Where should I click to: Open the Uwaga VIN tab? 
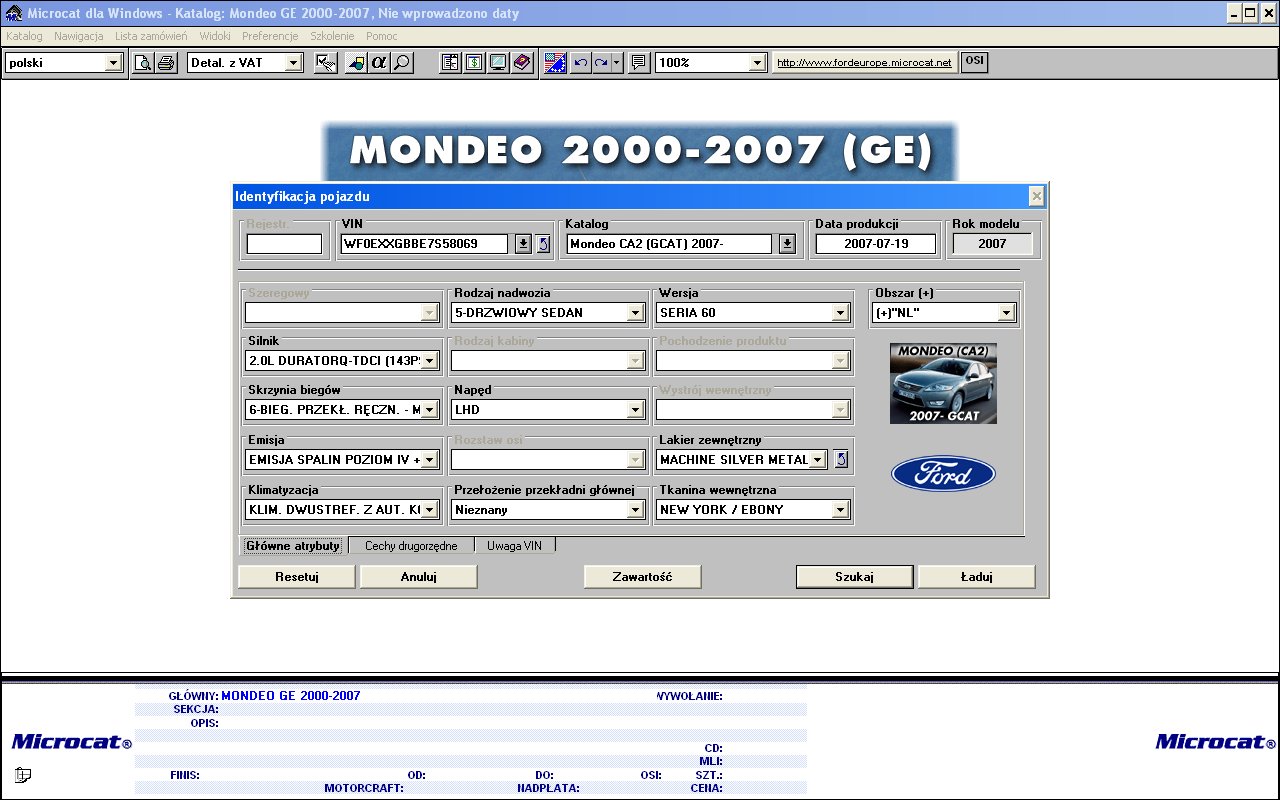click(514, 546)
